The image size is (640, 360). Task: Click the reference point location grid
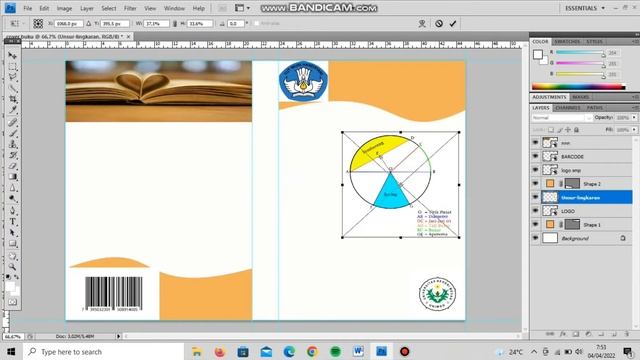[x=38, y=24]
